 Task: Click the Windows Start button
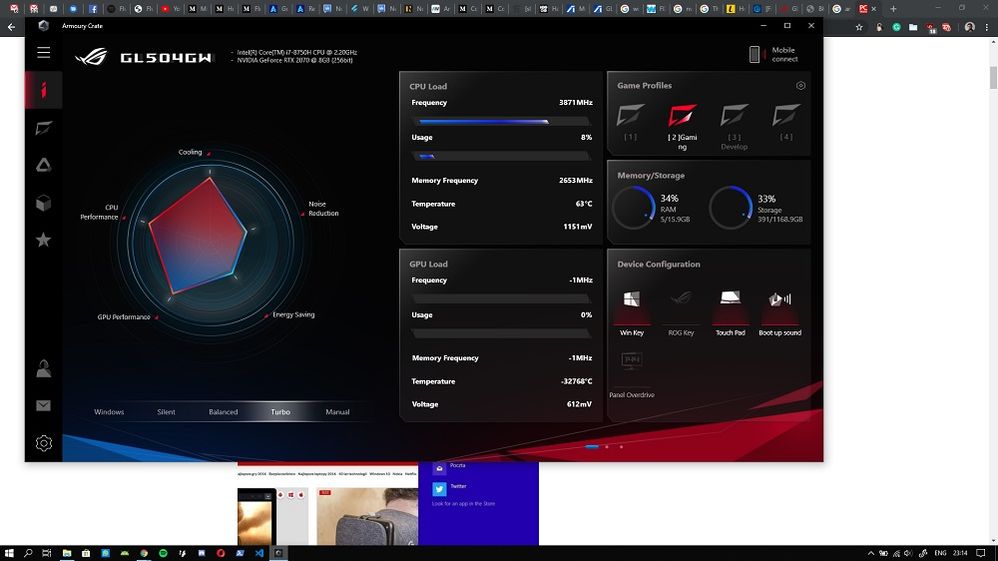(x=9, y=552)
